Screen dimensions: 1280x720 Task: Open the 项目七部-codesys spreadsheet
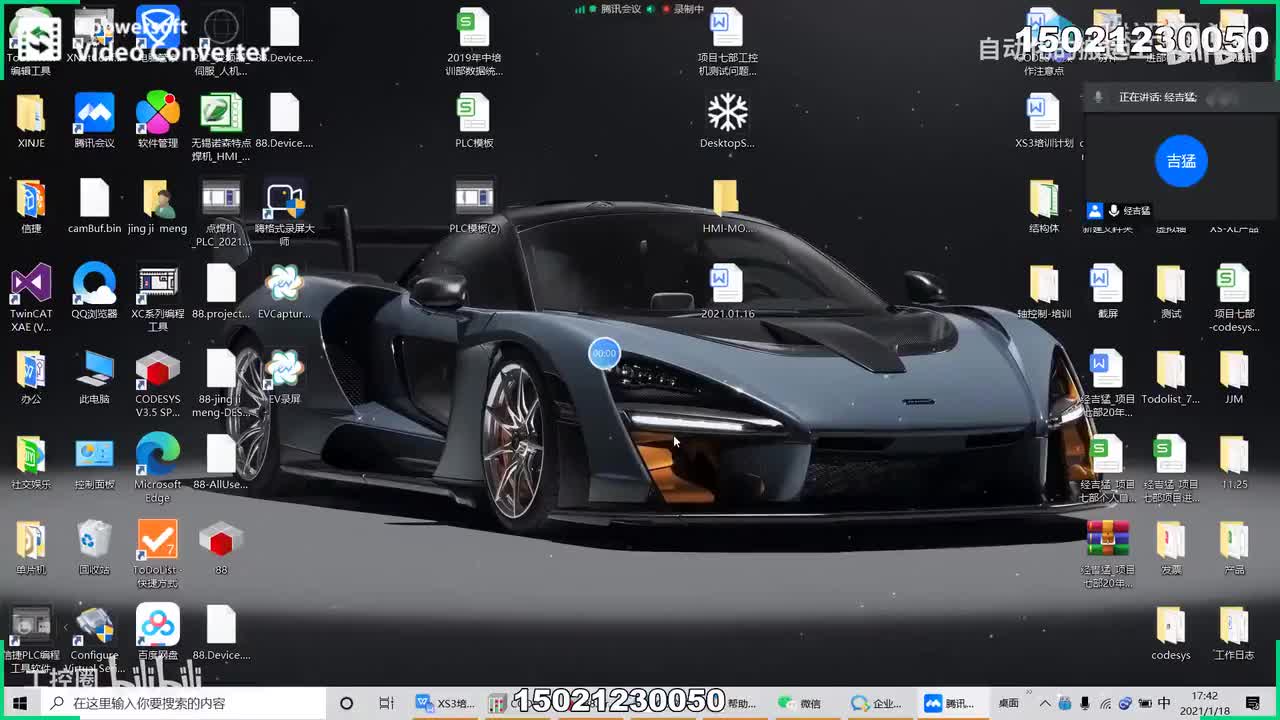coord(1234,298)
